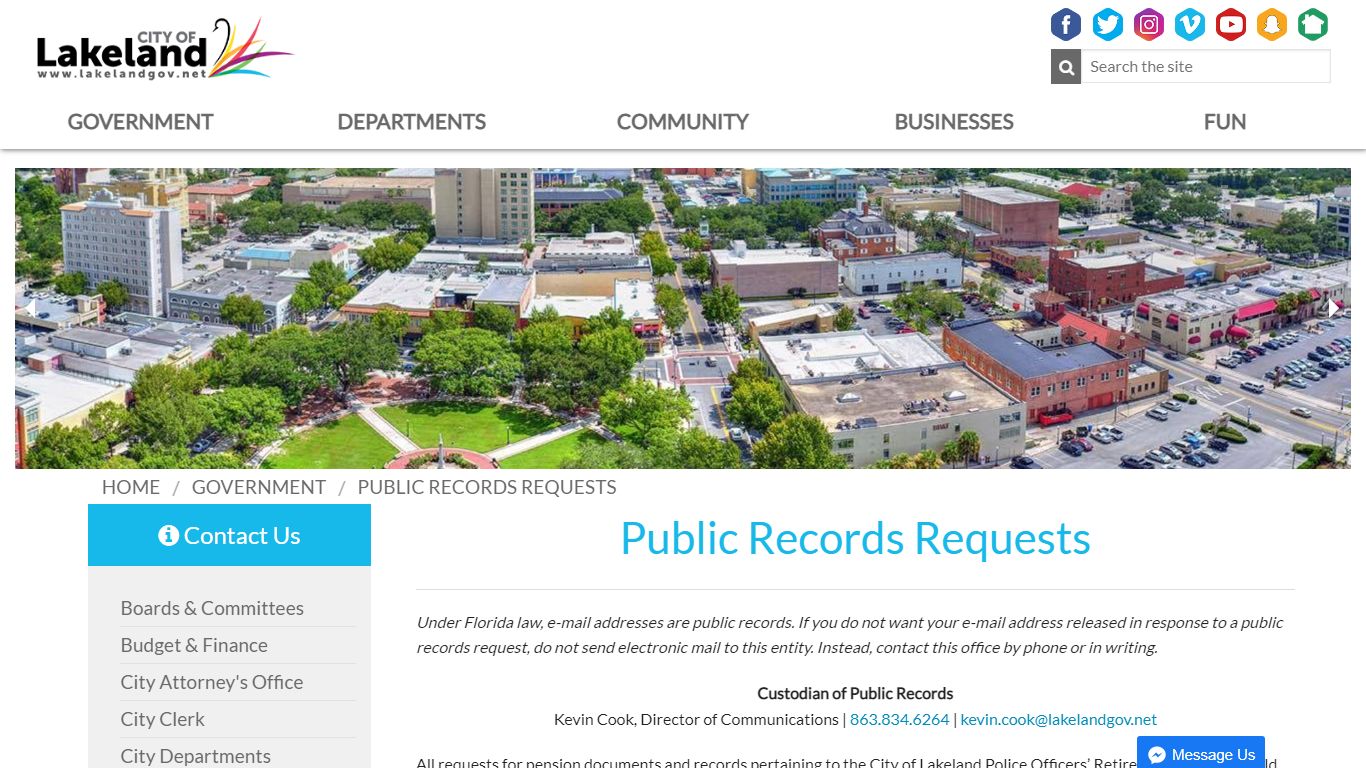Open Boards & Committees sidebar link
1366x768 pixels.
pos(212,608)
